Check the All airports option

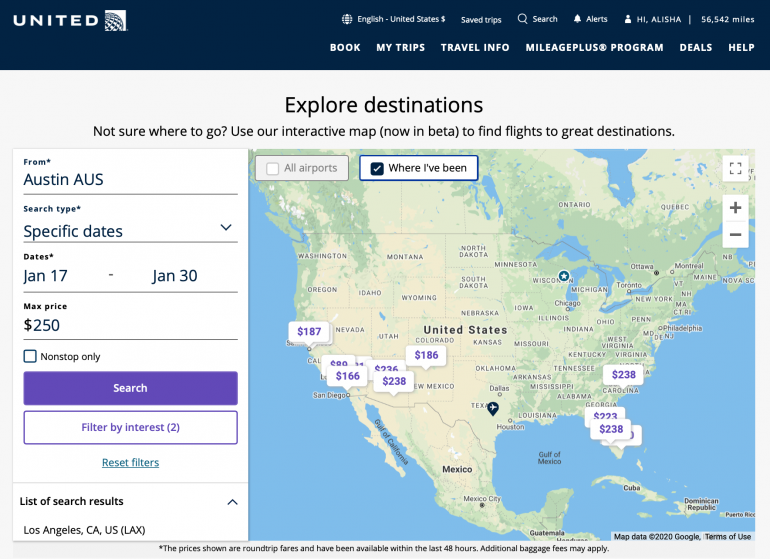pyautogui.click(x=273, y=168)
